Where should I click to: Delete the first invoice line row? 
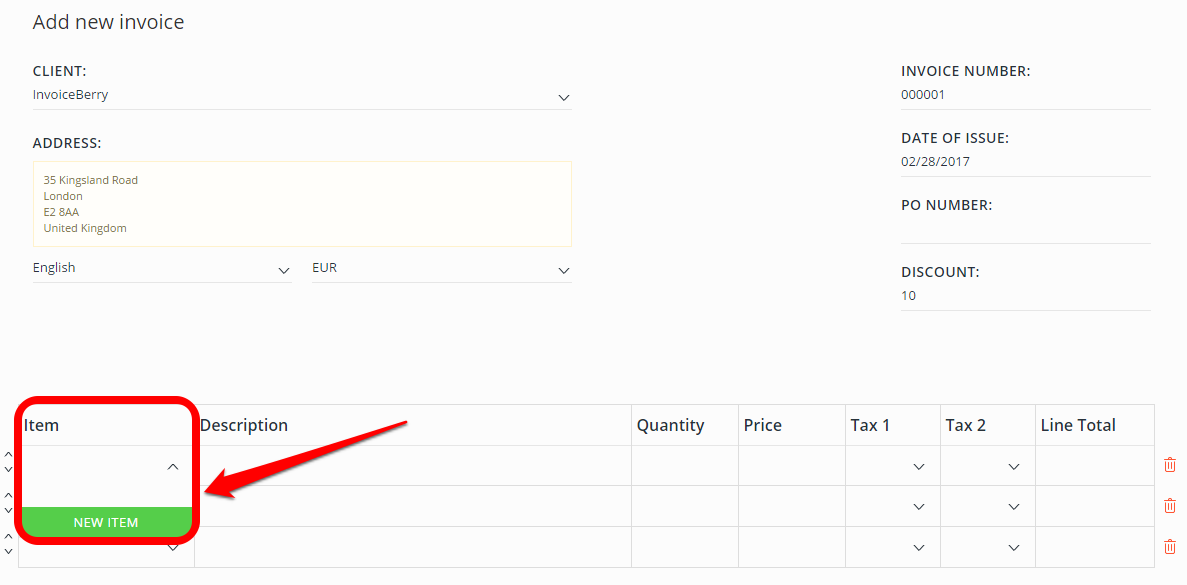point(1170,465)
